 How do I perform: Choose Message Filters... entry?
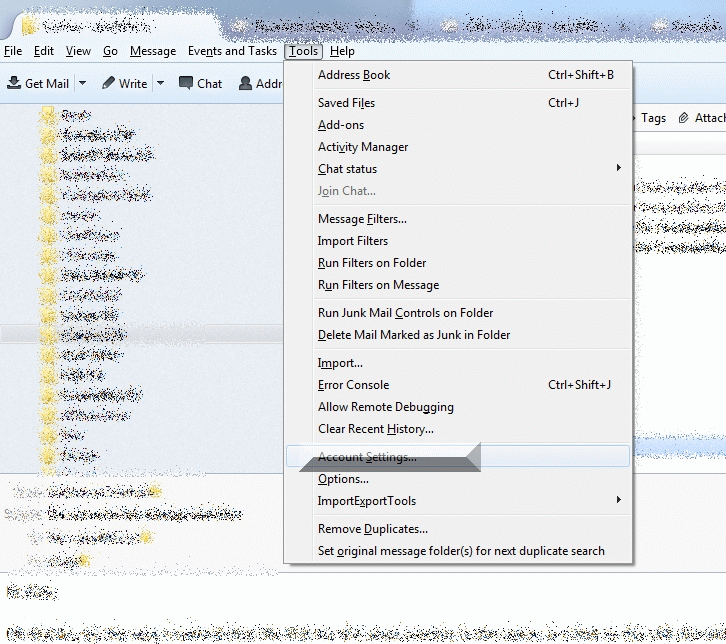[458, 219]
